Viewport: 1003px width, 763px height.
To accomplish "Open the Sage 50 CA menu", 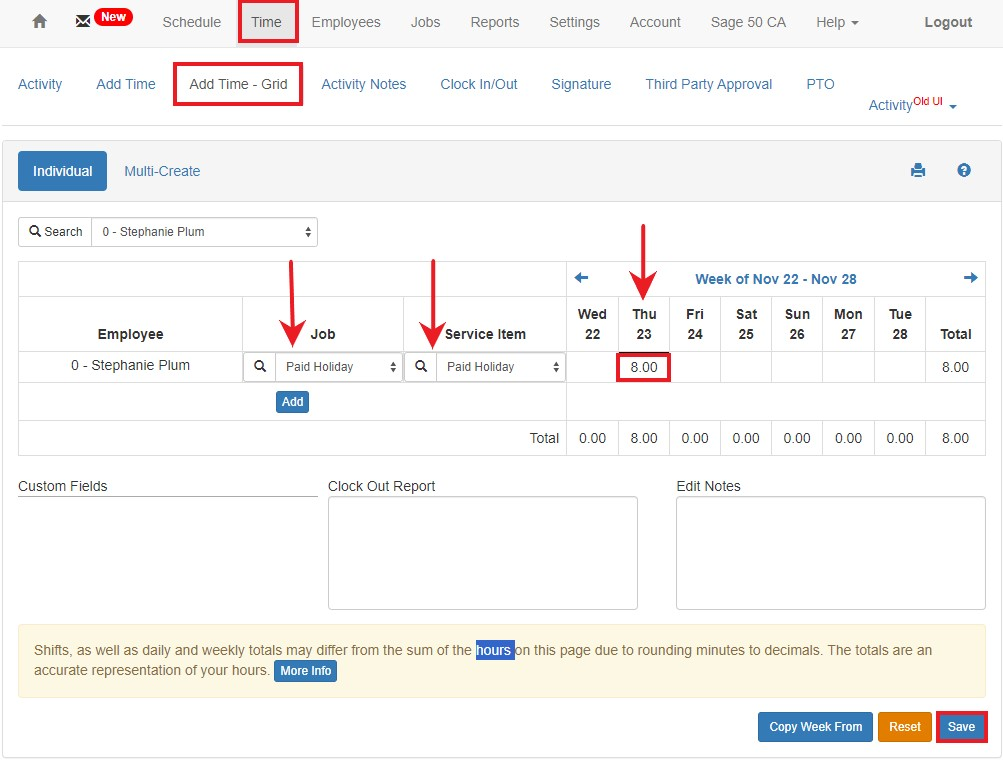I will point(748,22).
